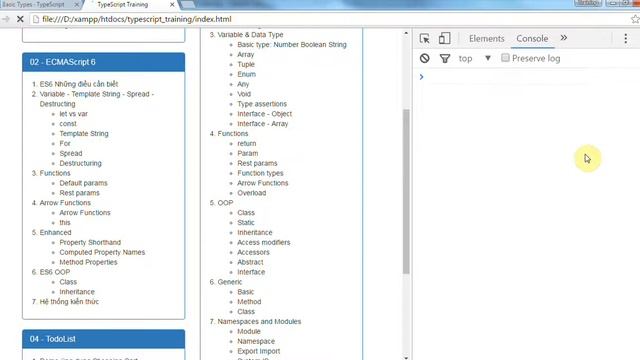Close the TypeScript Training tab

point(172,5)
